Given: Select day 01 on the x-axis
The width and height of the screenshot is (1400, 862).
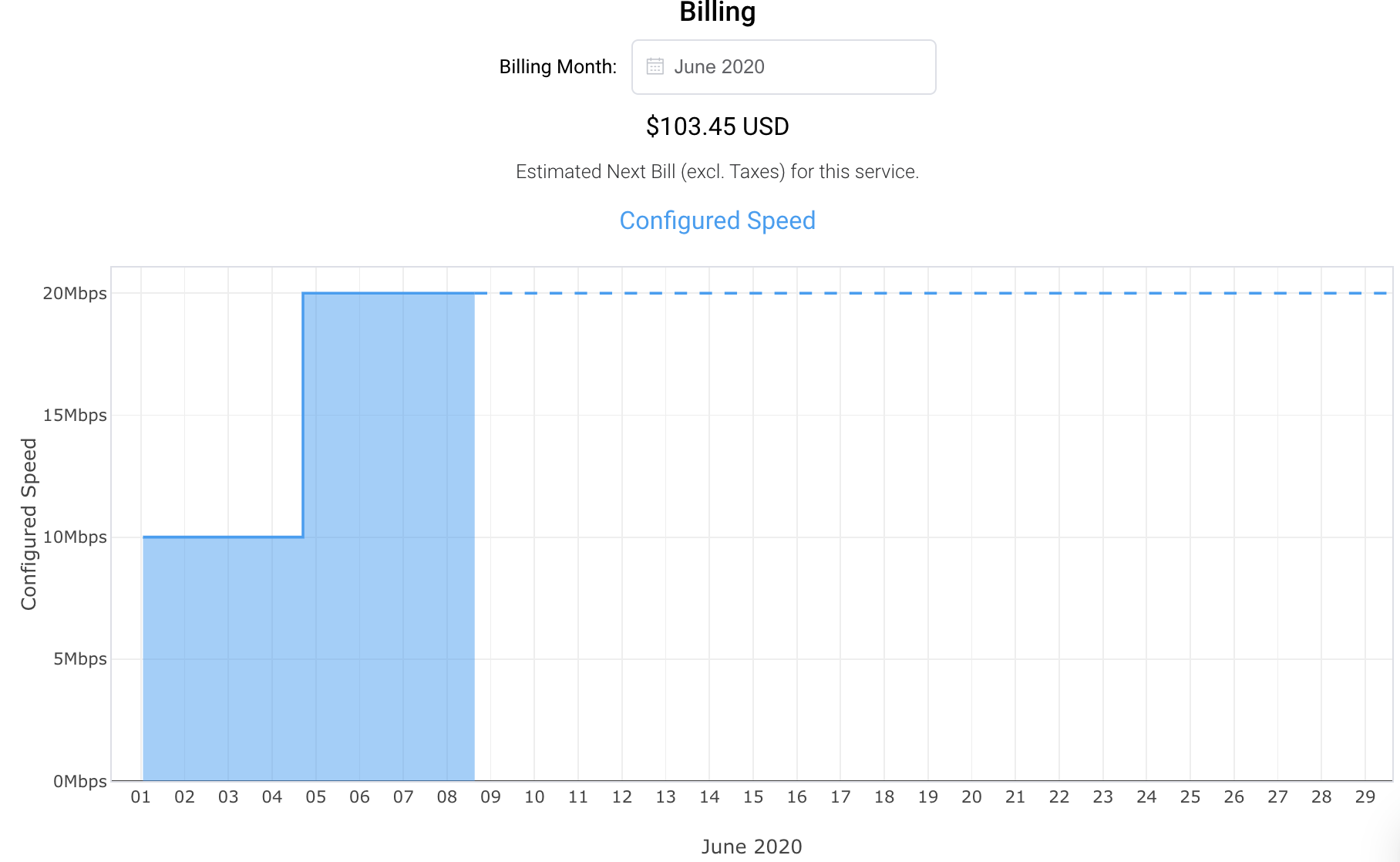Looking at the screenshot, I should [x=141, y=798].
